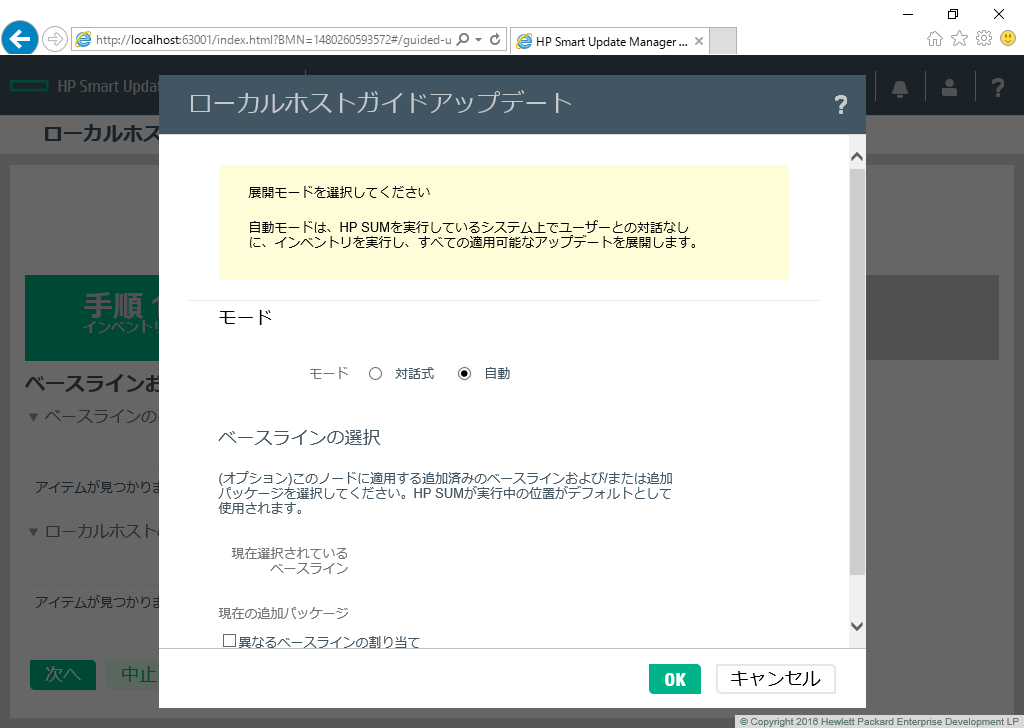The image size is (1024, 728).
Task: Open notifications bell in HP SUM header
Action: (900, 88)
